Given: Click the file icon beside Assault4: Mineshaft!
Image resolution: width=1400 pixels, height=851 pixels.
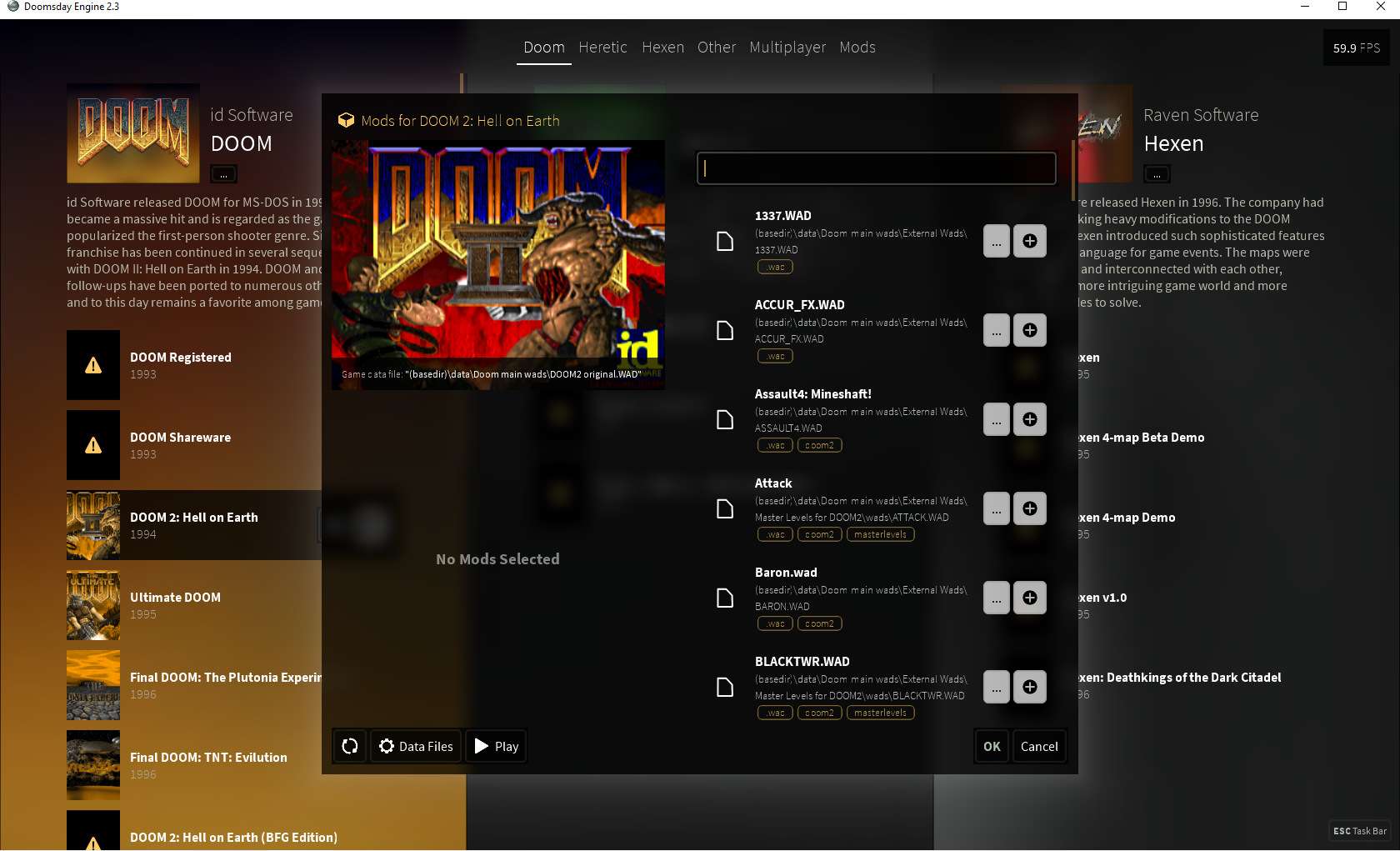Looking at the screenshot, I should tap(725, 420).
